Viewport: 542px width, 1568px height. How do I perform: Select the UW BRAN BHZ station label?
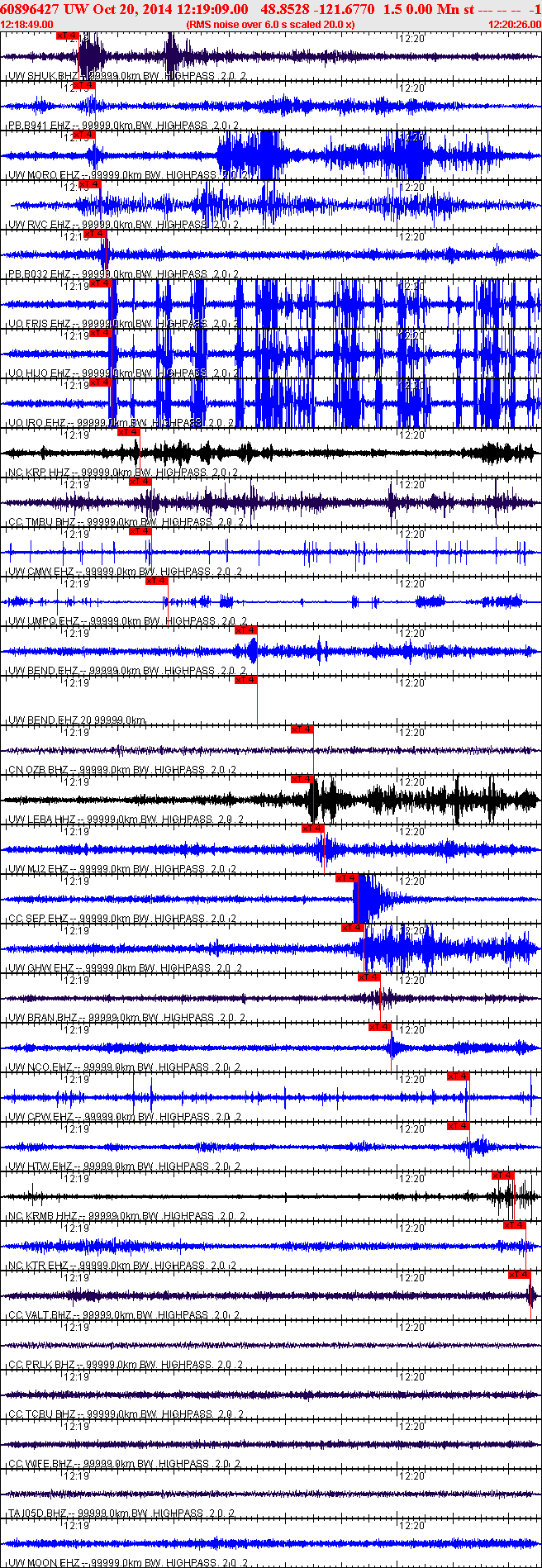click(x=126, y=1018)
